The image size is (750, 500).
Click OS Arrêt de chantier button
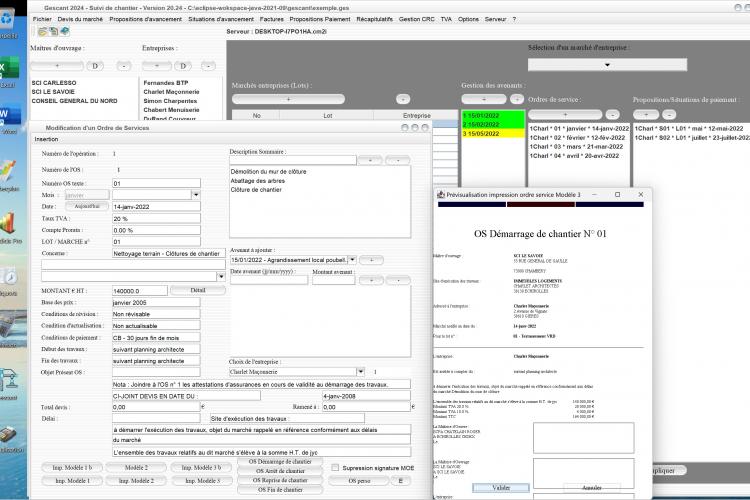pyautogui.click(x=280, y=471)
